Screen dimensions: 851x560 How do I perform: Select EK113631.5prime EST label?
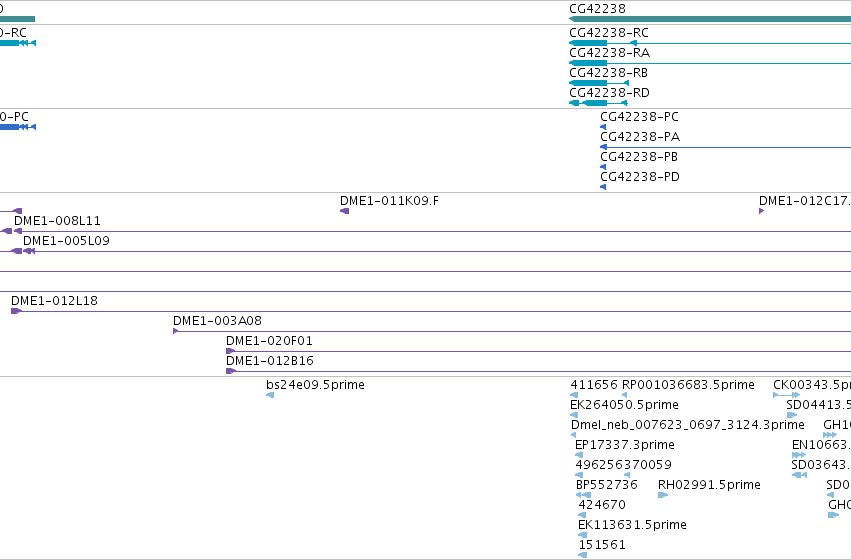tap(632, 526)
